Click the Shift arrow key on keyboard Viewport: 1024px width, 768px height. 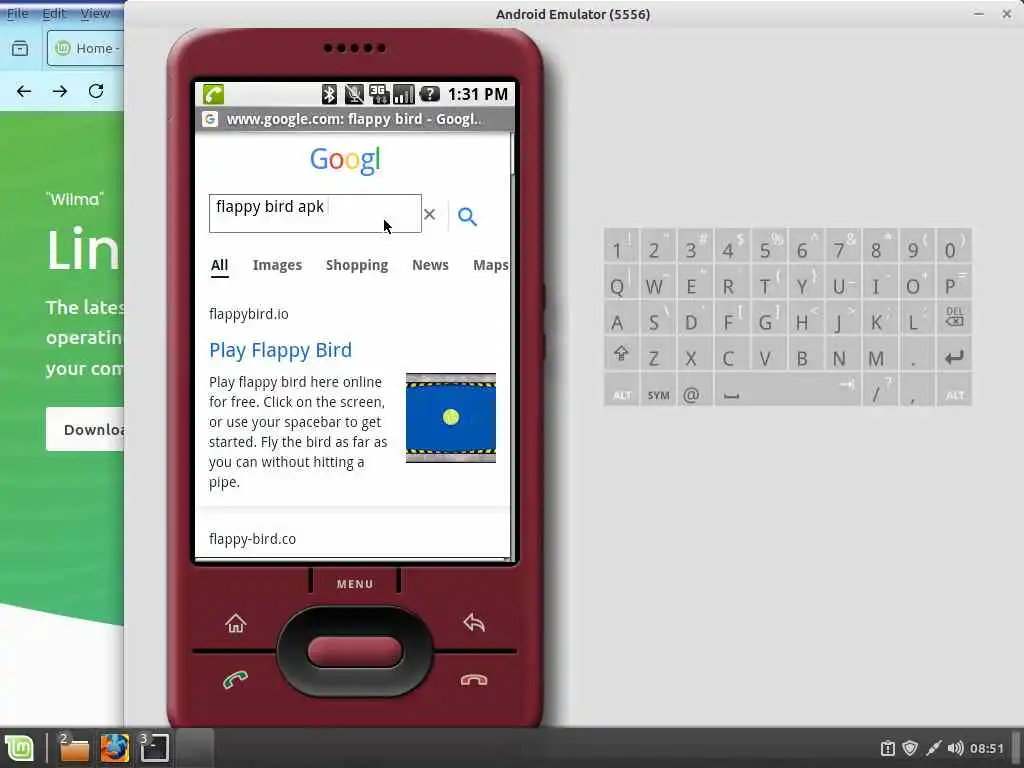click(x=621, y=355)
